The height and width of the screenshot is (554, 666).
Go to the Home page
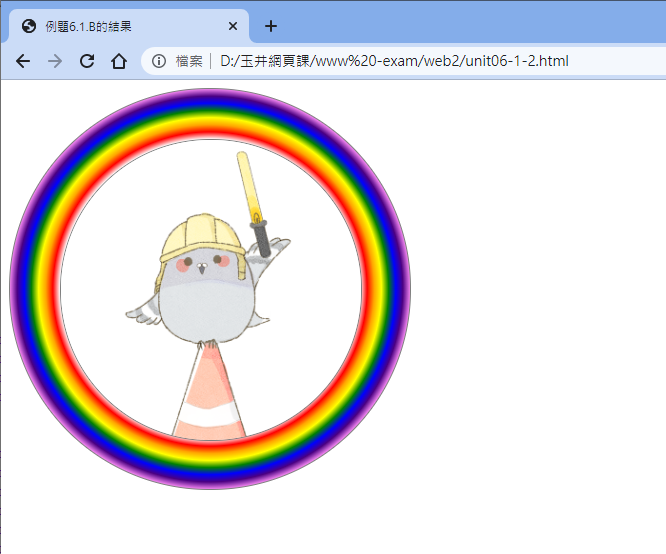118,61
